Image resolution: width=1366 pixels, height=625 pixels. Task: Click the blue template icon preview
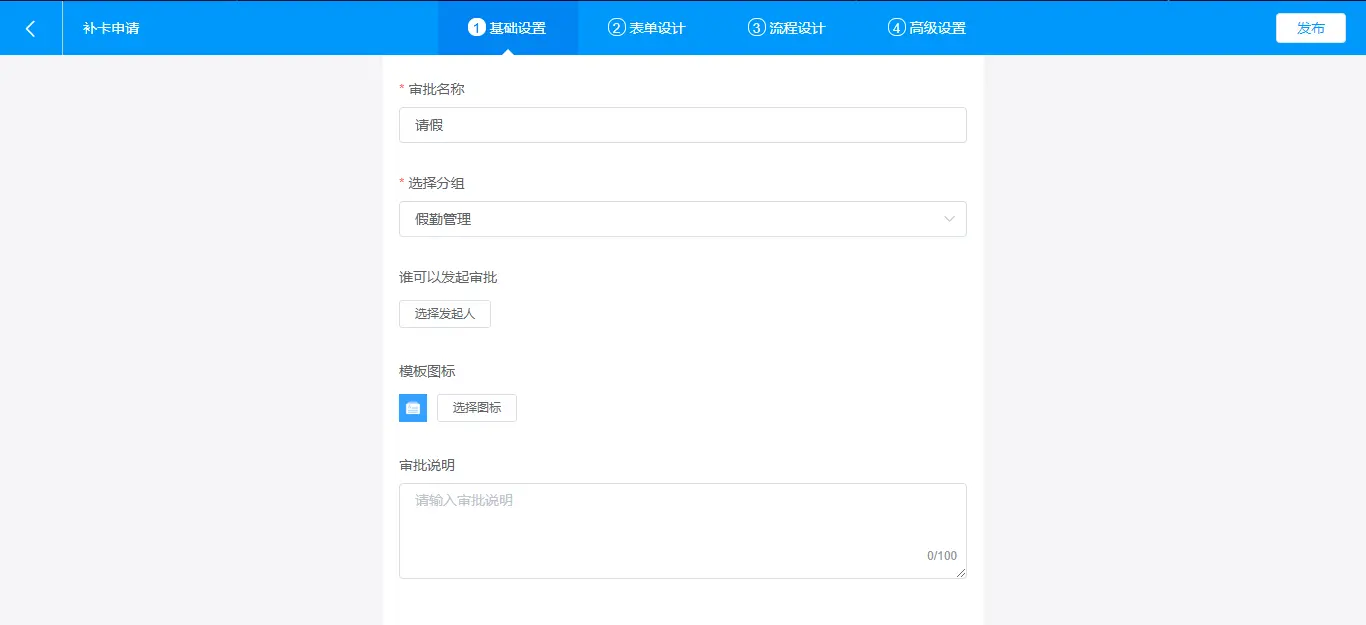click(x=413, y=408)
